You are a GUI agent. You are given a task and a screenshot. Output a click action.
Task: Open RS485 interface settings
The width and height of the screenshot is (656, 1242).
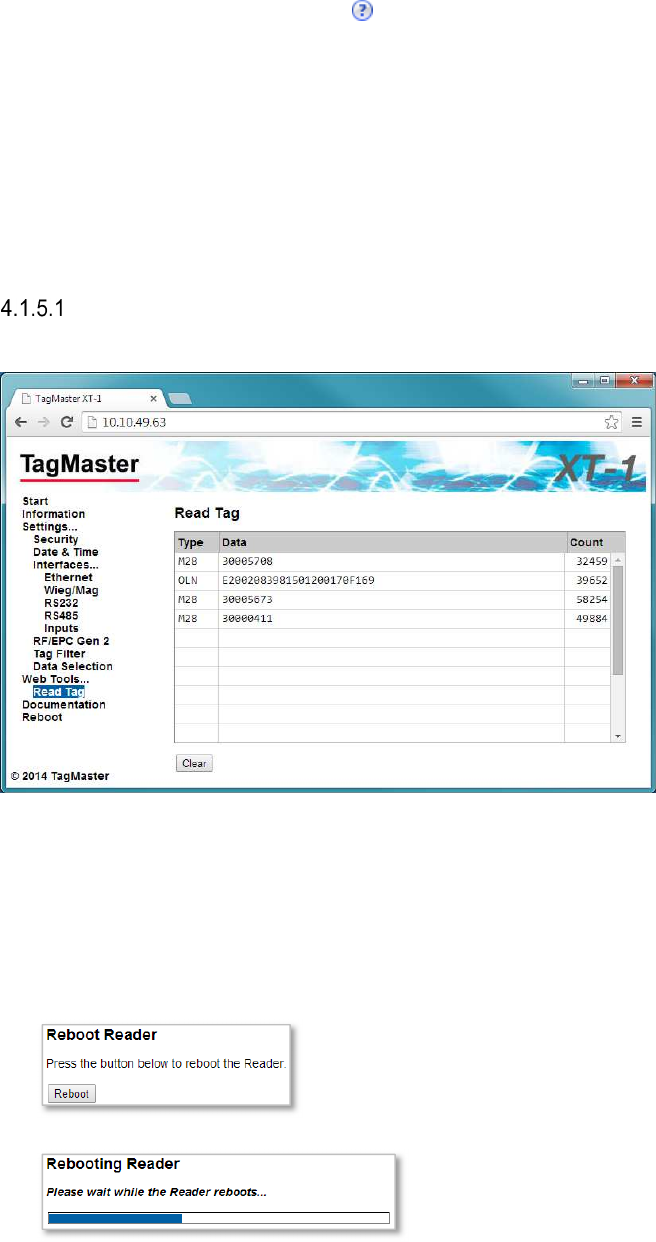[62, 615]
